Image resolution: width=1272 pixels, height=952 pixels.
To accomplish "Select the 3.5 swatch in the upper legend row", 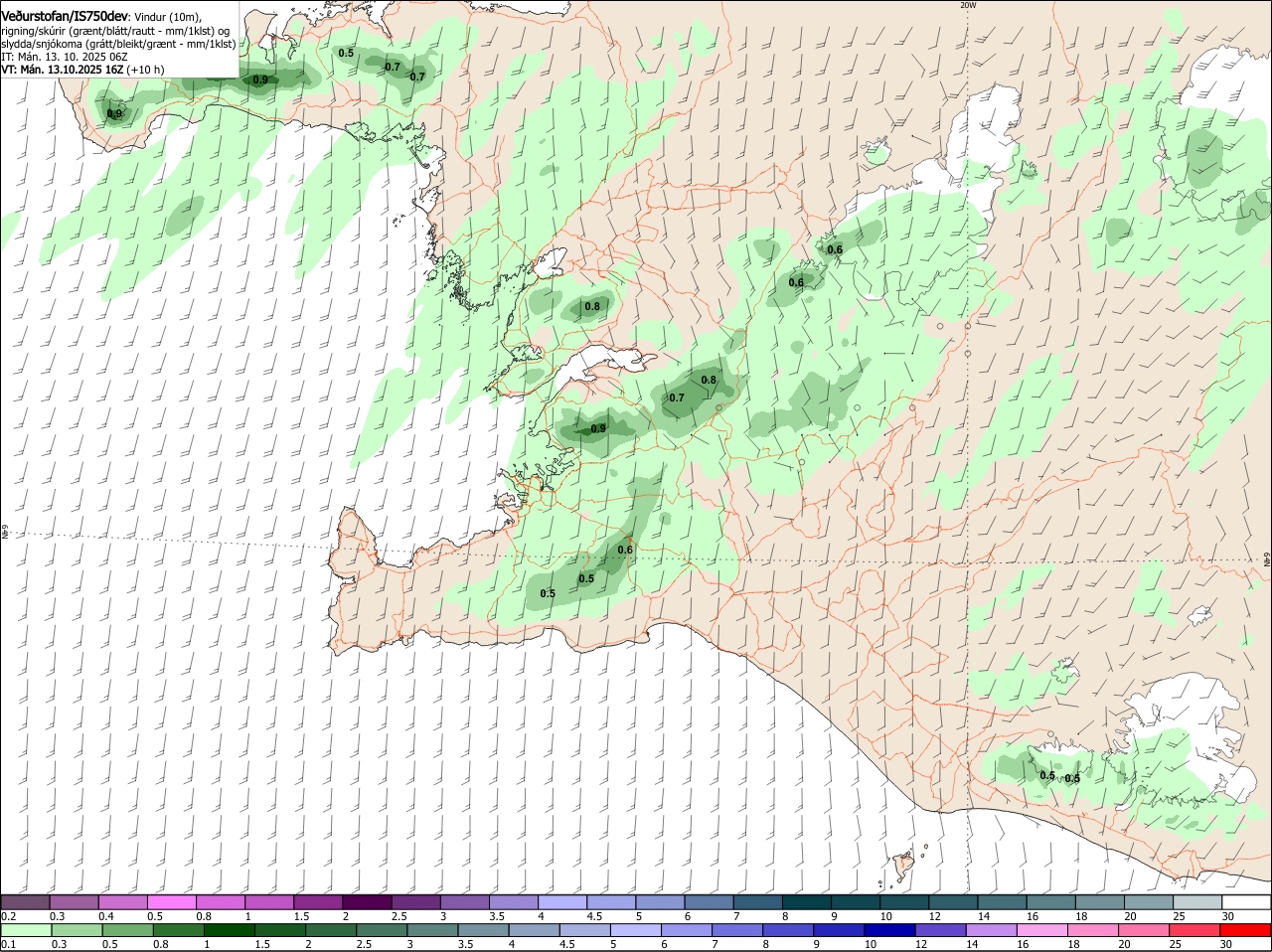I will tap(514, 902).
